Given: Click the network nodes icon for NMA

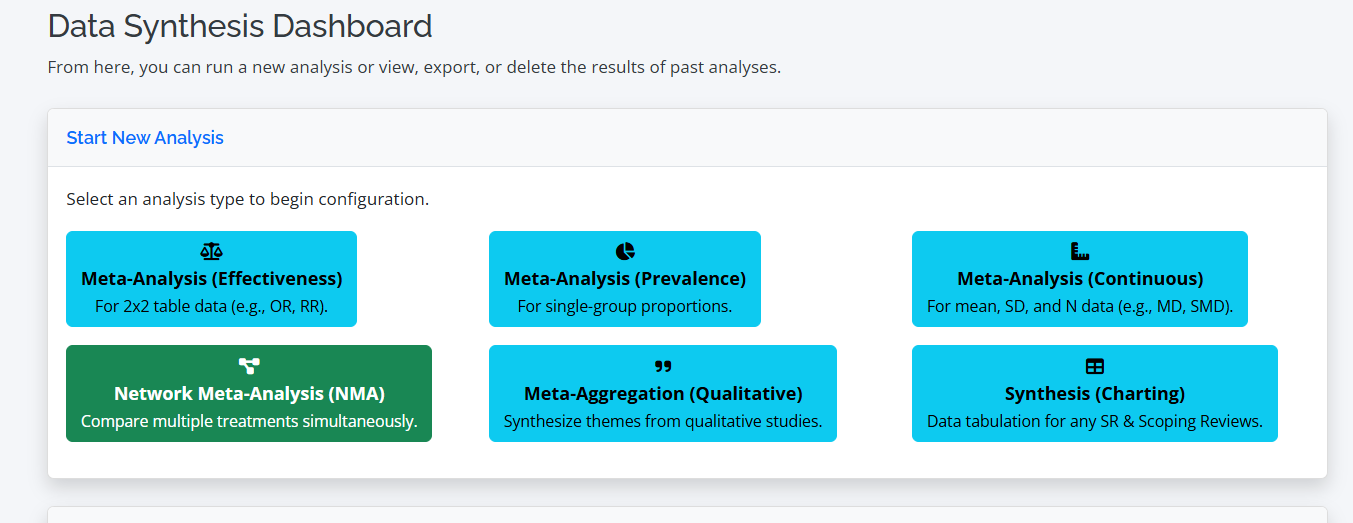Looking at the screenshot, I should click(249, 366).
